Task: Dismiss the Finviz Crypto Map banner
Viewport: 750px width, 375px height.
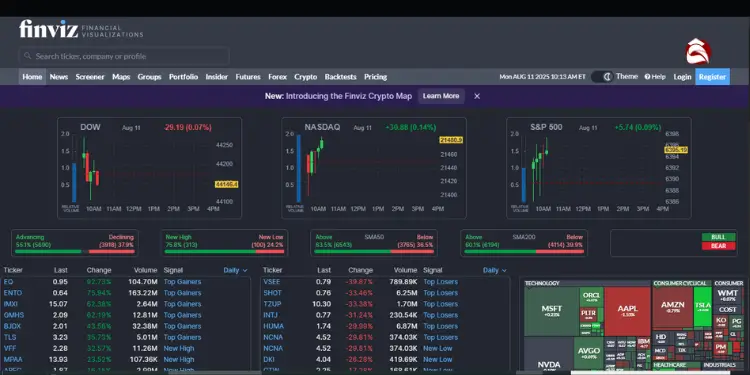Action: 477,96
